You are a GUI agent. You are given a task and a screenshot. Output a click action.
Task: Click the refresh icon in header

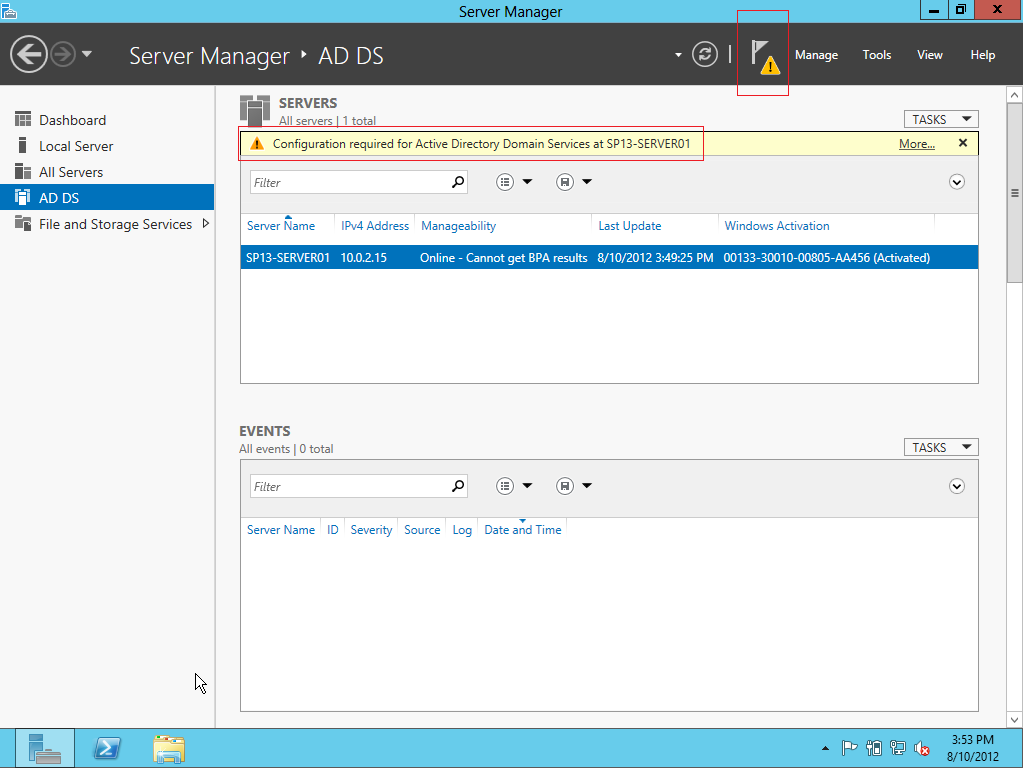705,54
